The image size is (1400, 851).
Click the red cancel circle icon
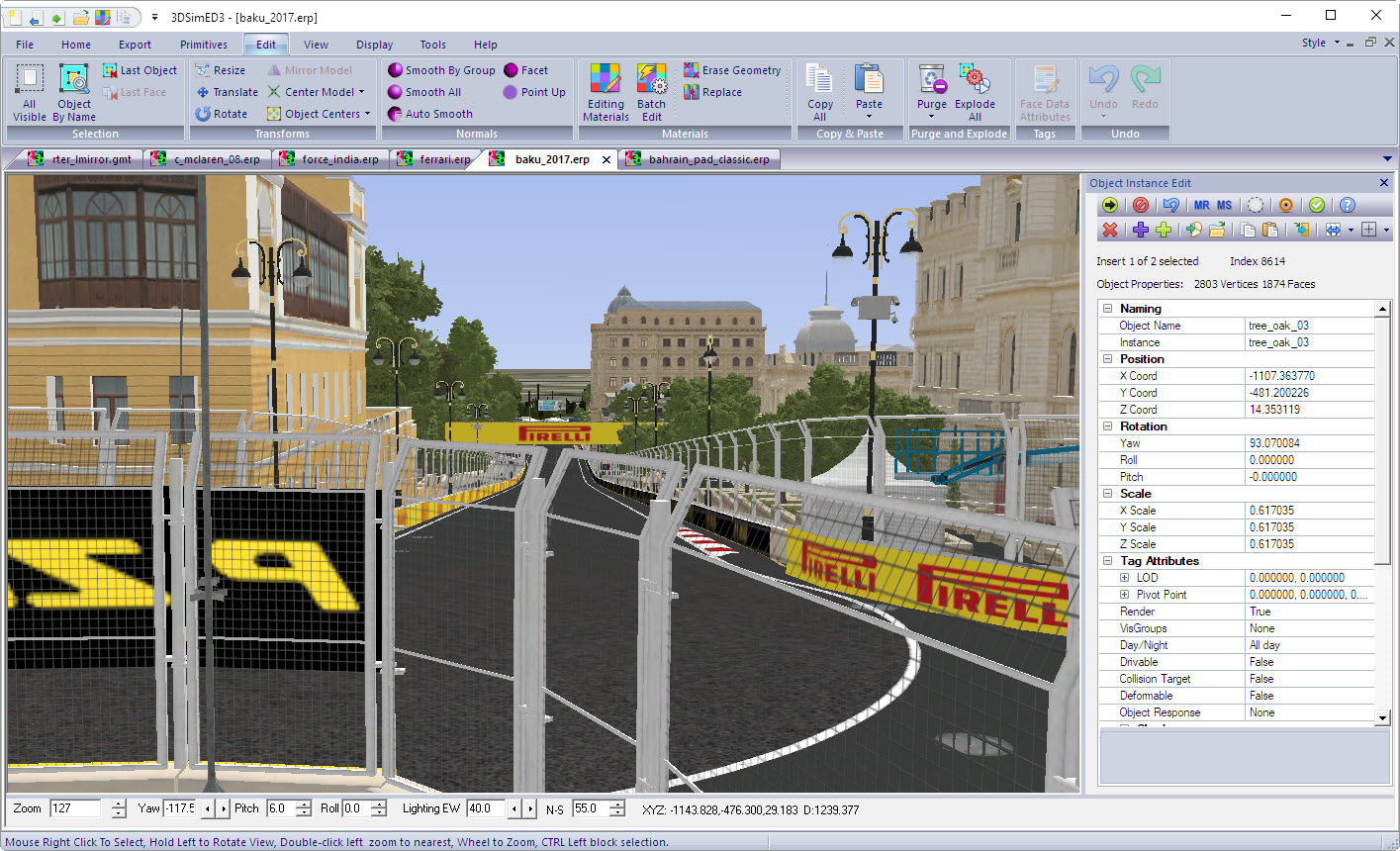pyautogui.click(x=1141, y=205)
